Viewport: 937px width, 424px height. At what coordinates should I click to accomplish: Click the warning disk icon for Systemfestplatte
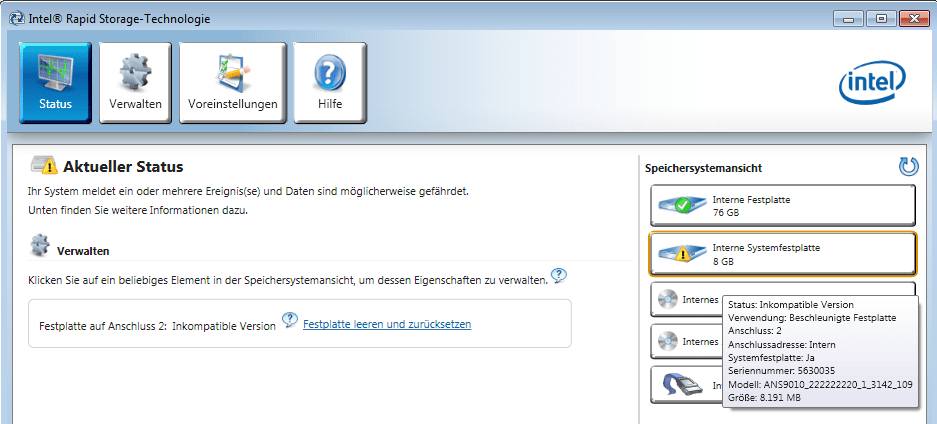[682, 255]
